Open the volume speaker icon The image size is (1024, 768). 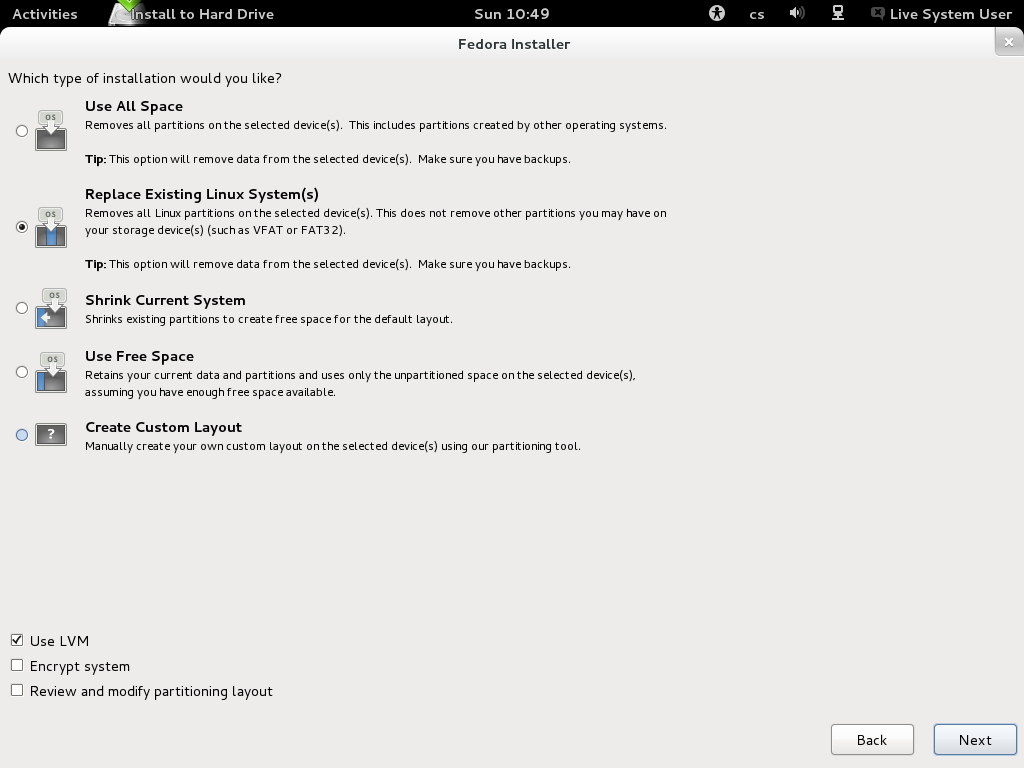(796, 13)
